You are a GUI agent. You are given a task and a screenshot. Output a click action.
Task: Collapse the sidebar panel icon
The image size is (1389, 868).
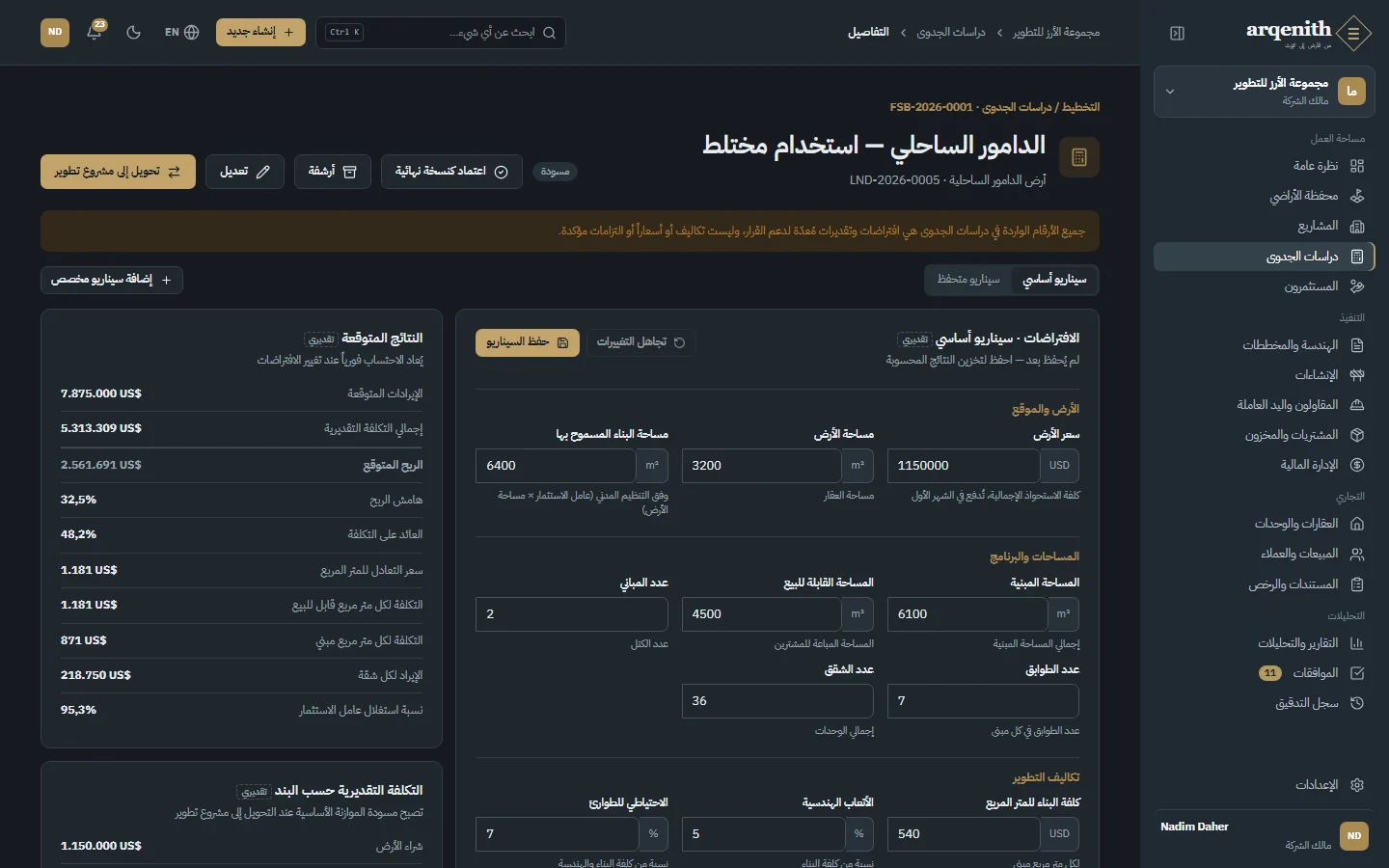1177,33
